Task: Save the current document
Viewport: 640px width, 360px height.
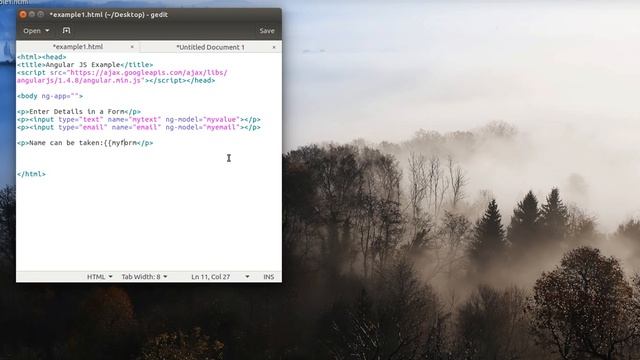Action: (x=267, y=31)
